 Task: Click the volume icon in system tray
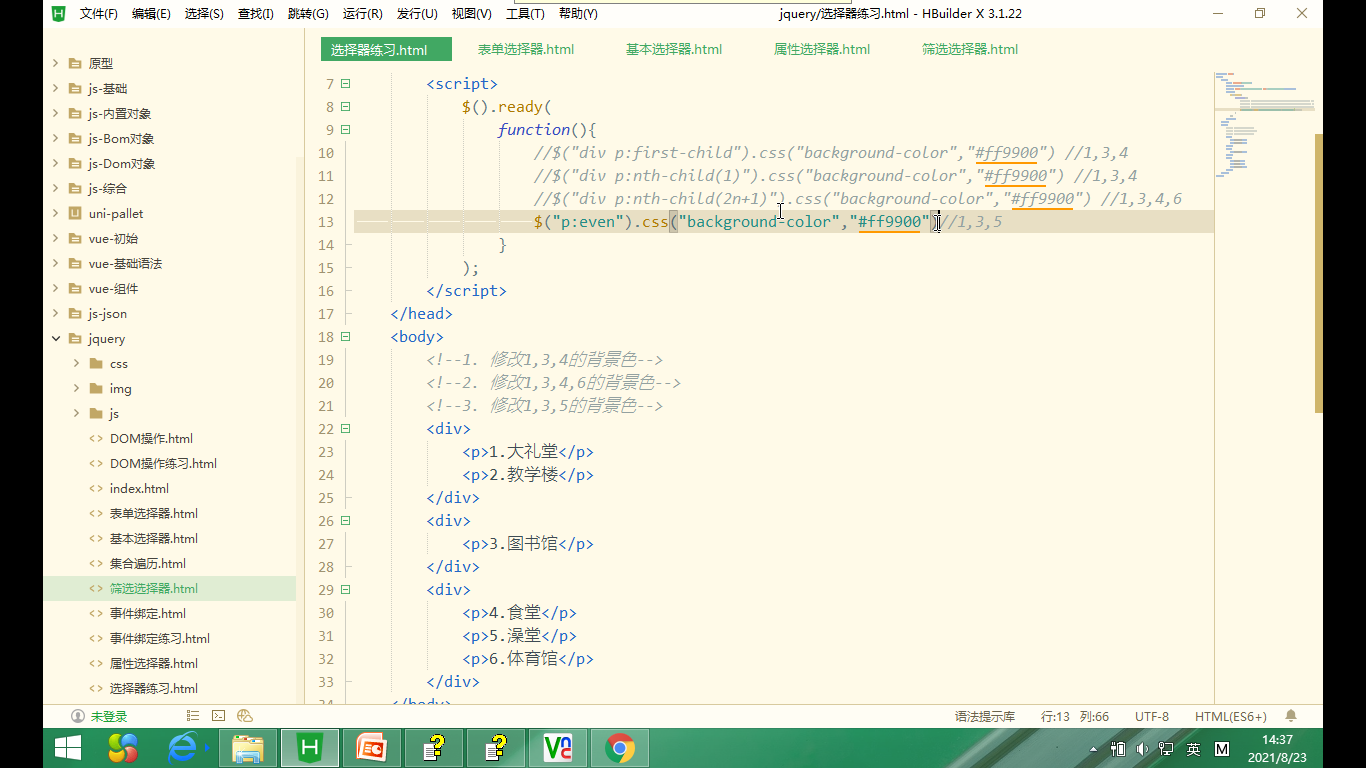click(1142, 748)
